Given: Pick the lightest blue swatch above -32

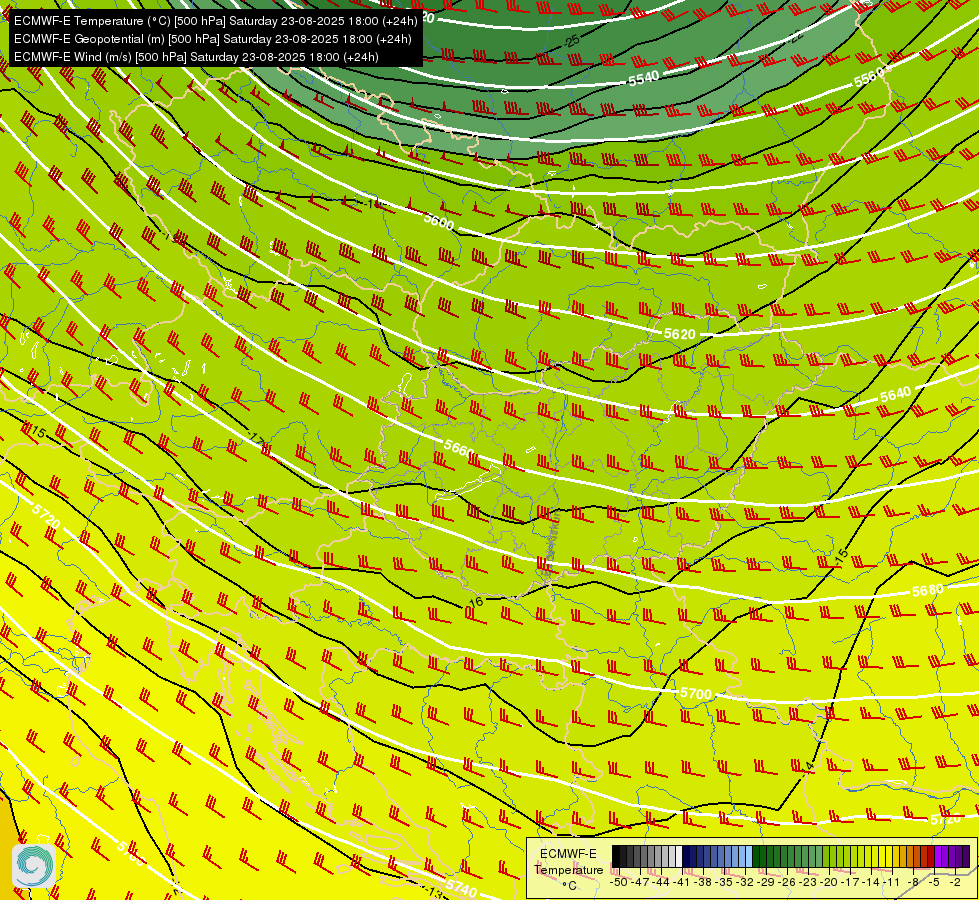Looking at the screenshot, I should click(749, 856).
